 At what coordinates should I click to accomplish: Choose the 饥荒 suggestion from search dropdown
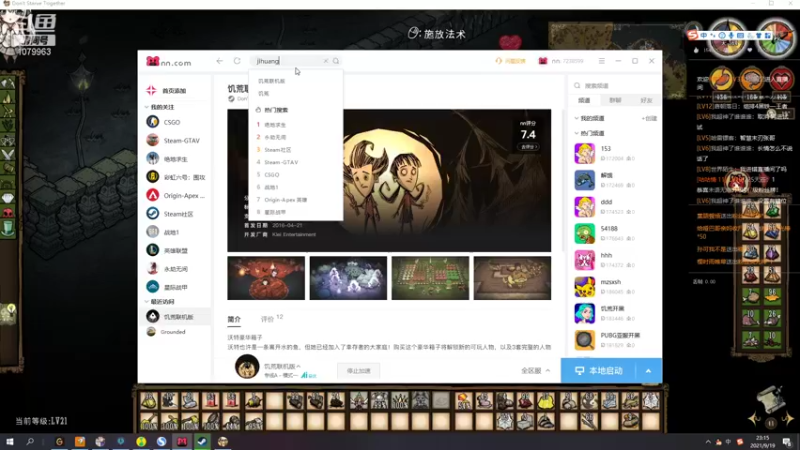263,93
